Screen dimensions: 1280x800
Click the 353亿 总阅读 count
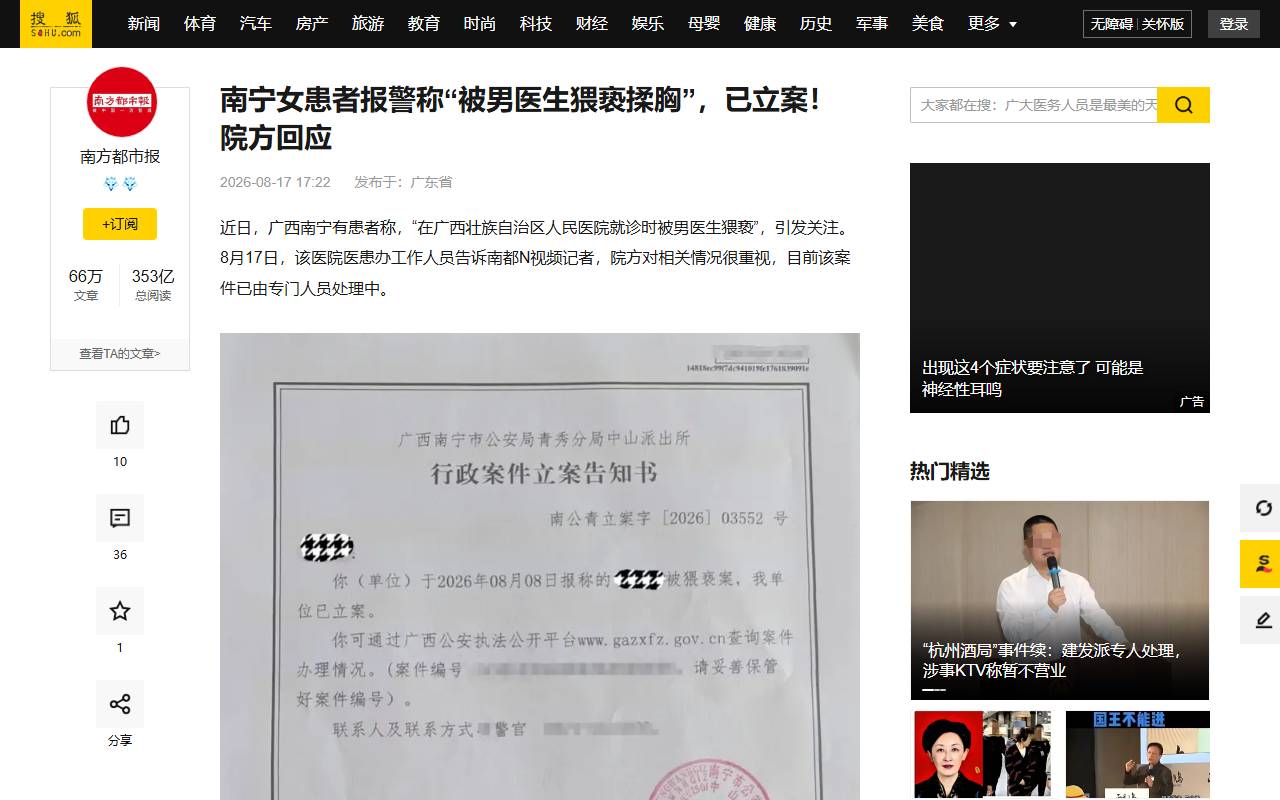(x=153, y=285)
